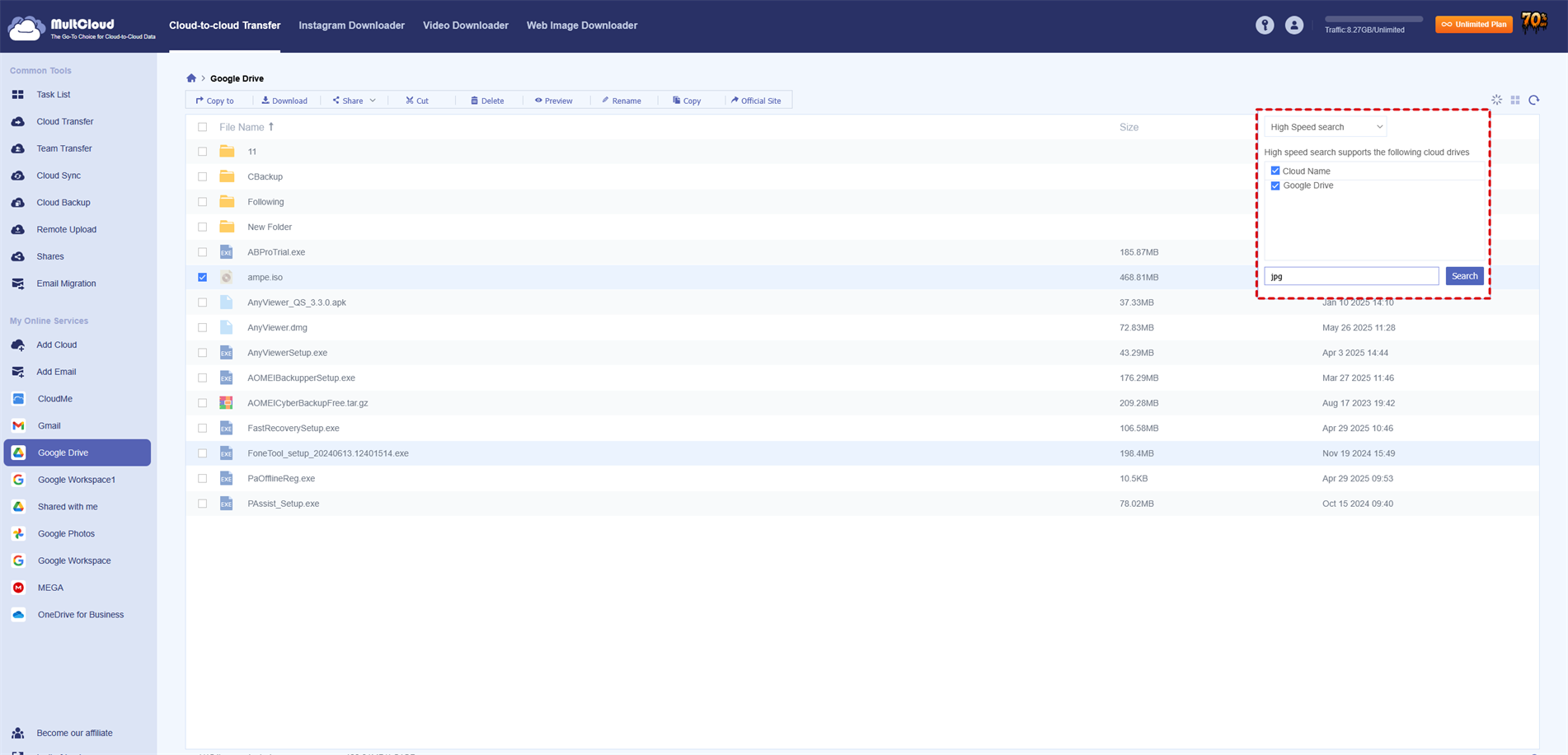The height and width of the screenshot is (755, 1568).
Task: Uncheck the ampe.iso file checkbox
Action: pyautogui.click(x=203, y=278)
